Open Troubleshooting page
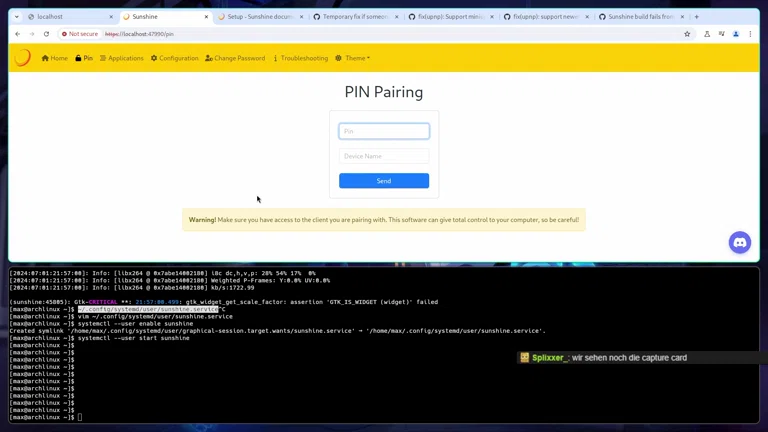The image size is (768, 432). [x=300, y=58]
